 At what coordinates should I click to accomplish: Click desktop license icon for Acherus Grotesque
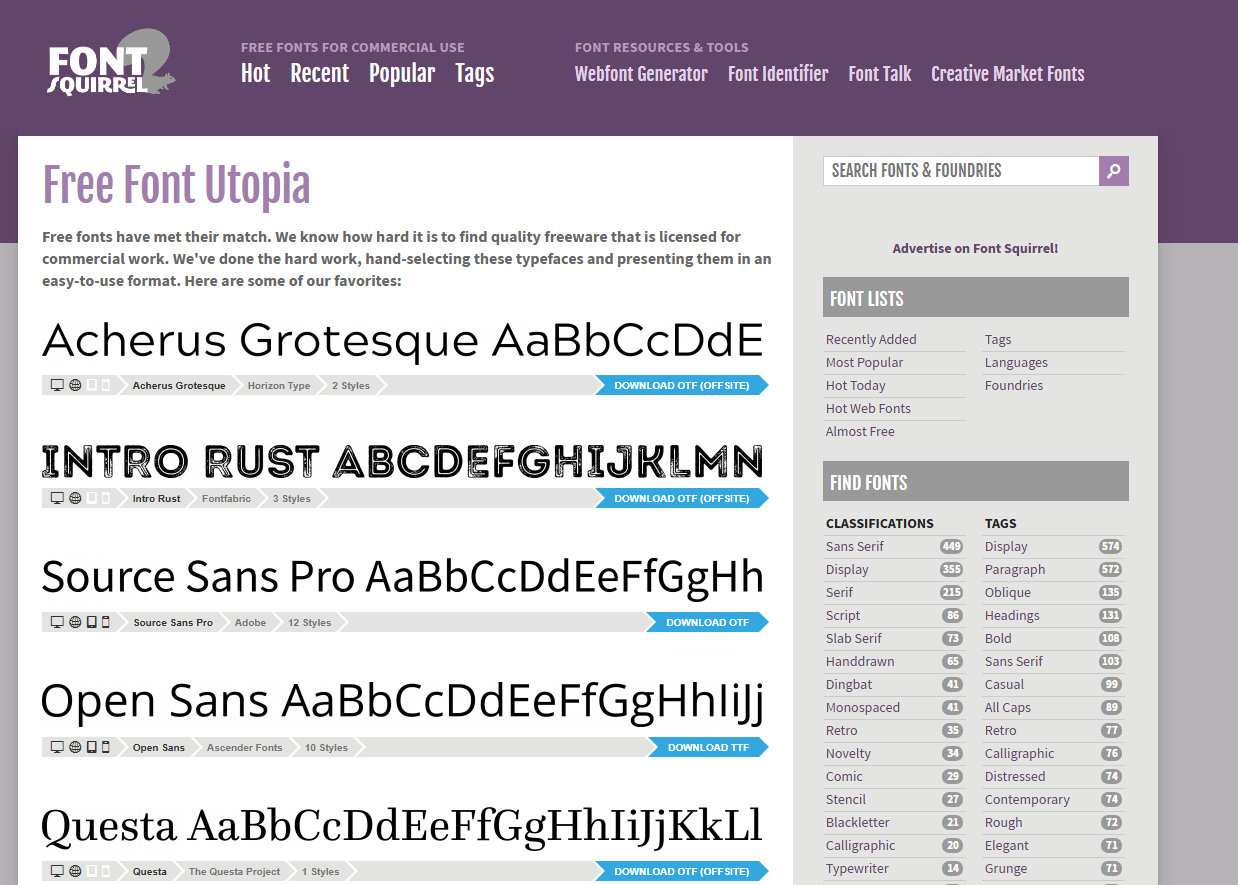pos(57,386)
